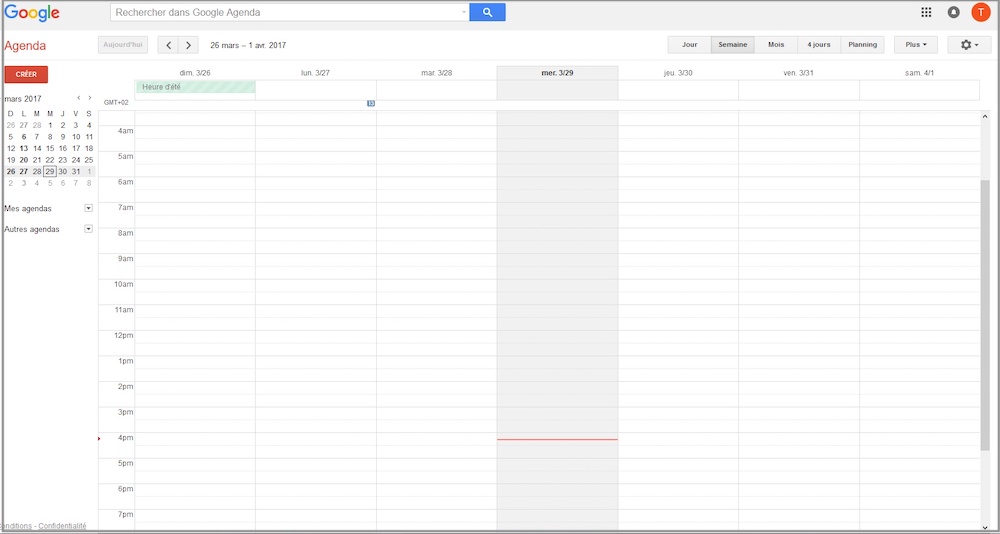
Task: Click the vertical scrollbar thumb
Action: 985,315
